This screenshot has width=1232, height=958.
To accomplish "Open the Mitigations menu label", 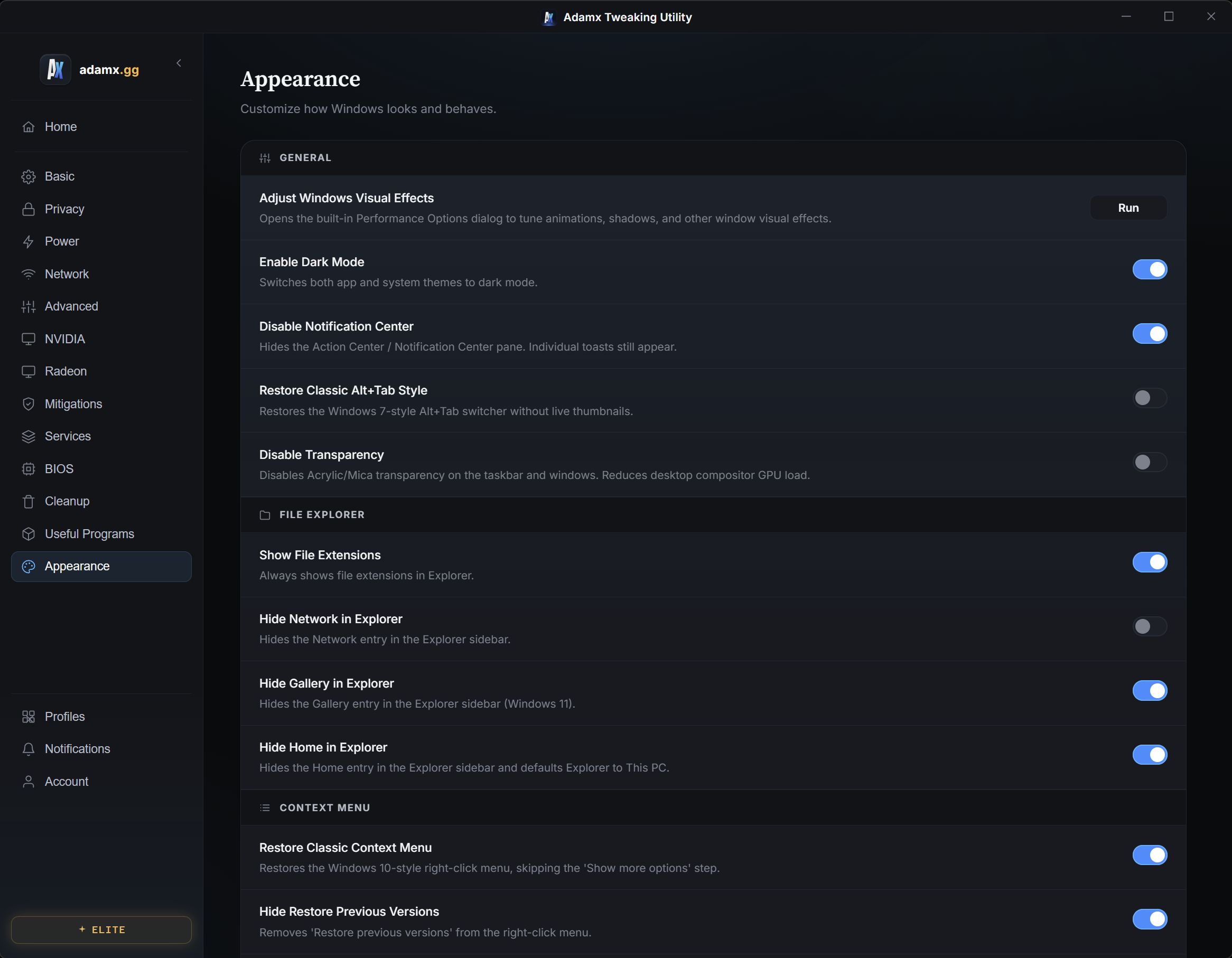I will [x=73, y=403].
